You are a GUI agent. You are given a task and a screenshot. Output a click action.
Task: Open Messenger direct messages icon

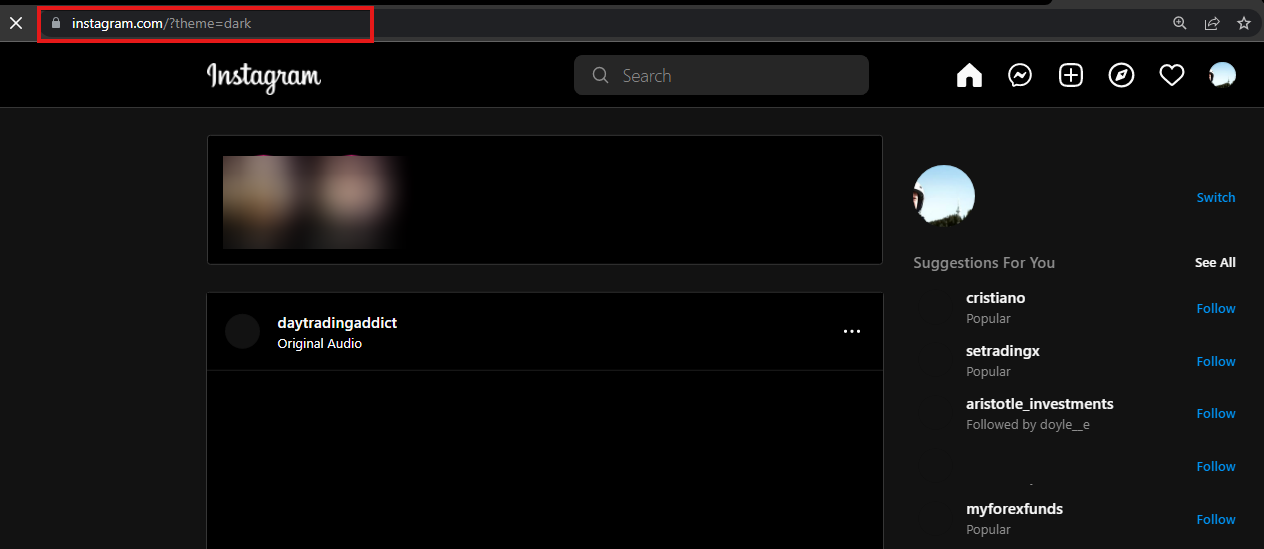pos(1020,76)
